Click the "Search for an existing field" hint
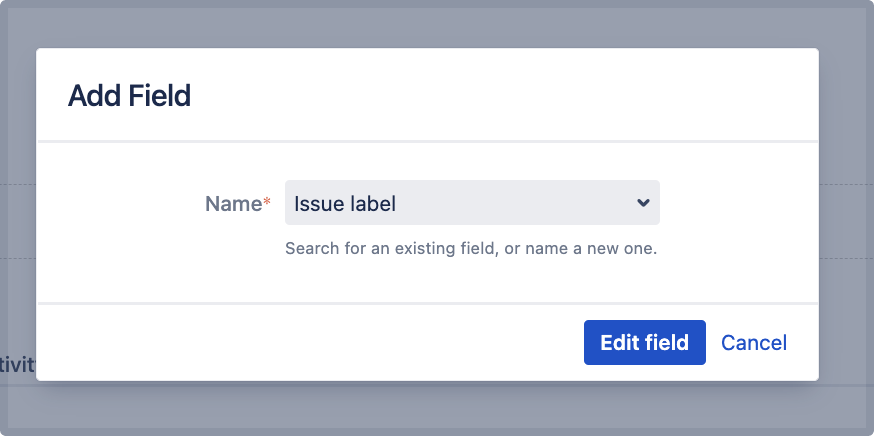 point(390,248)
